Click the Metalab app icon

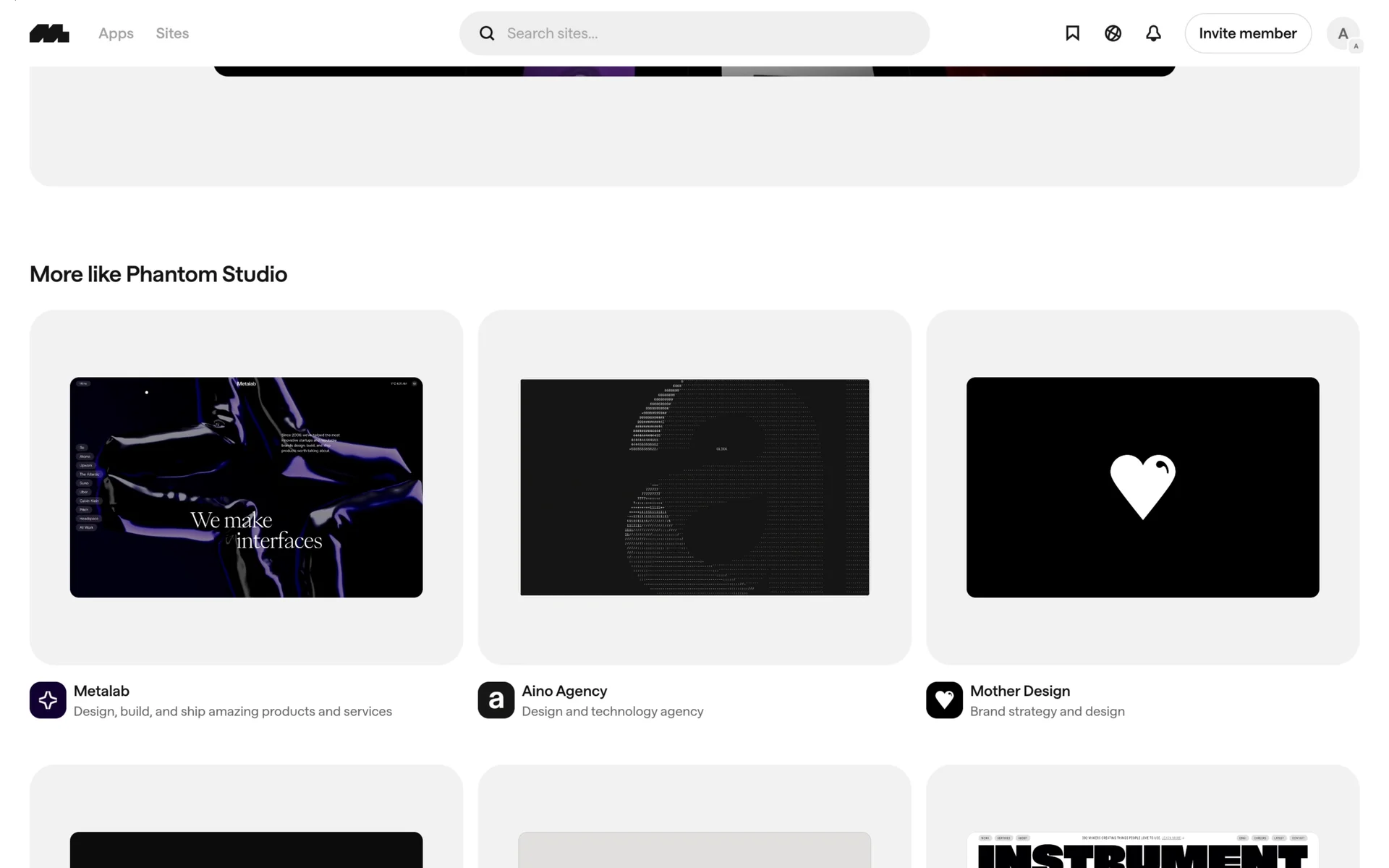(x=48, y=700)
